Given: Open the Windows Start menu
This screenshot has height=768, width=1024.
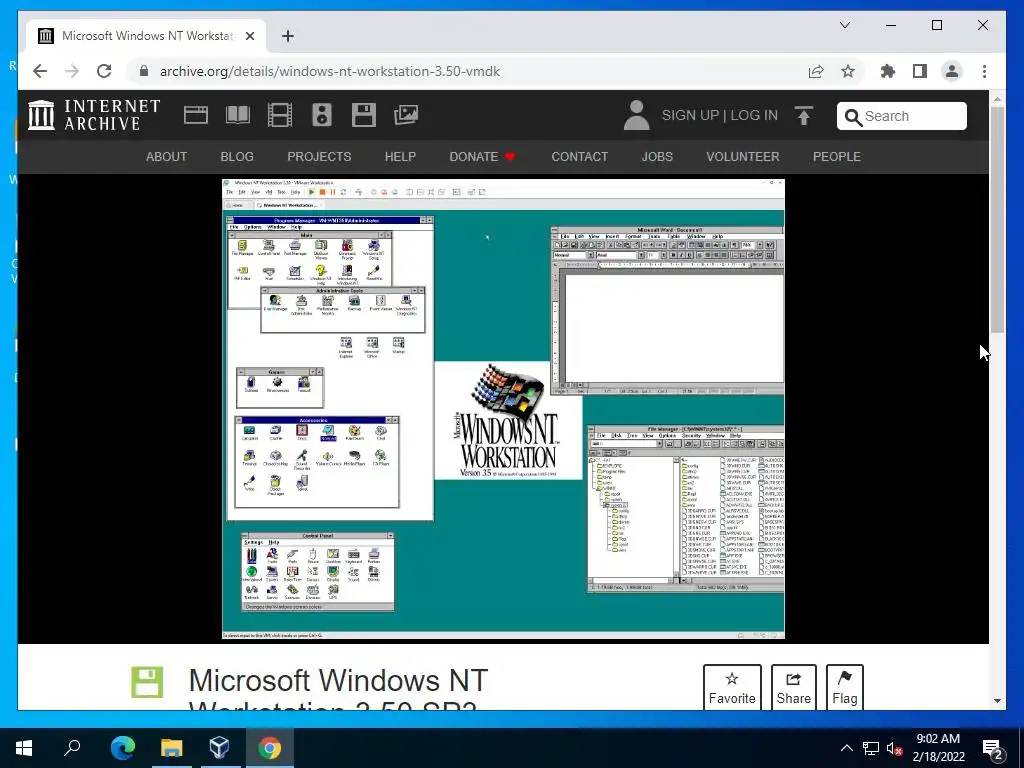Looking at the screenshot, I should tap(24, 747).
